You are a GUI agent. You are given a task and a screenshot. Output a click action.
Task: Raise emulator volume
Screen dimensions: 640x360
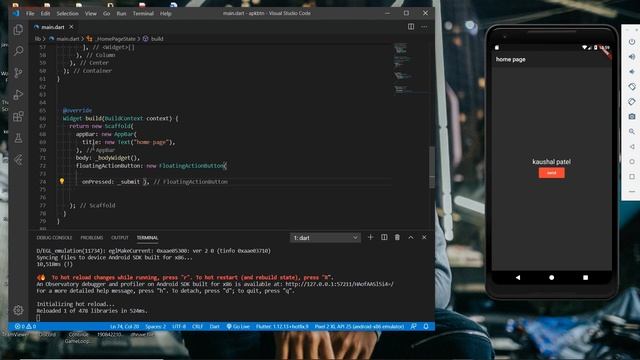click(632, 57)
